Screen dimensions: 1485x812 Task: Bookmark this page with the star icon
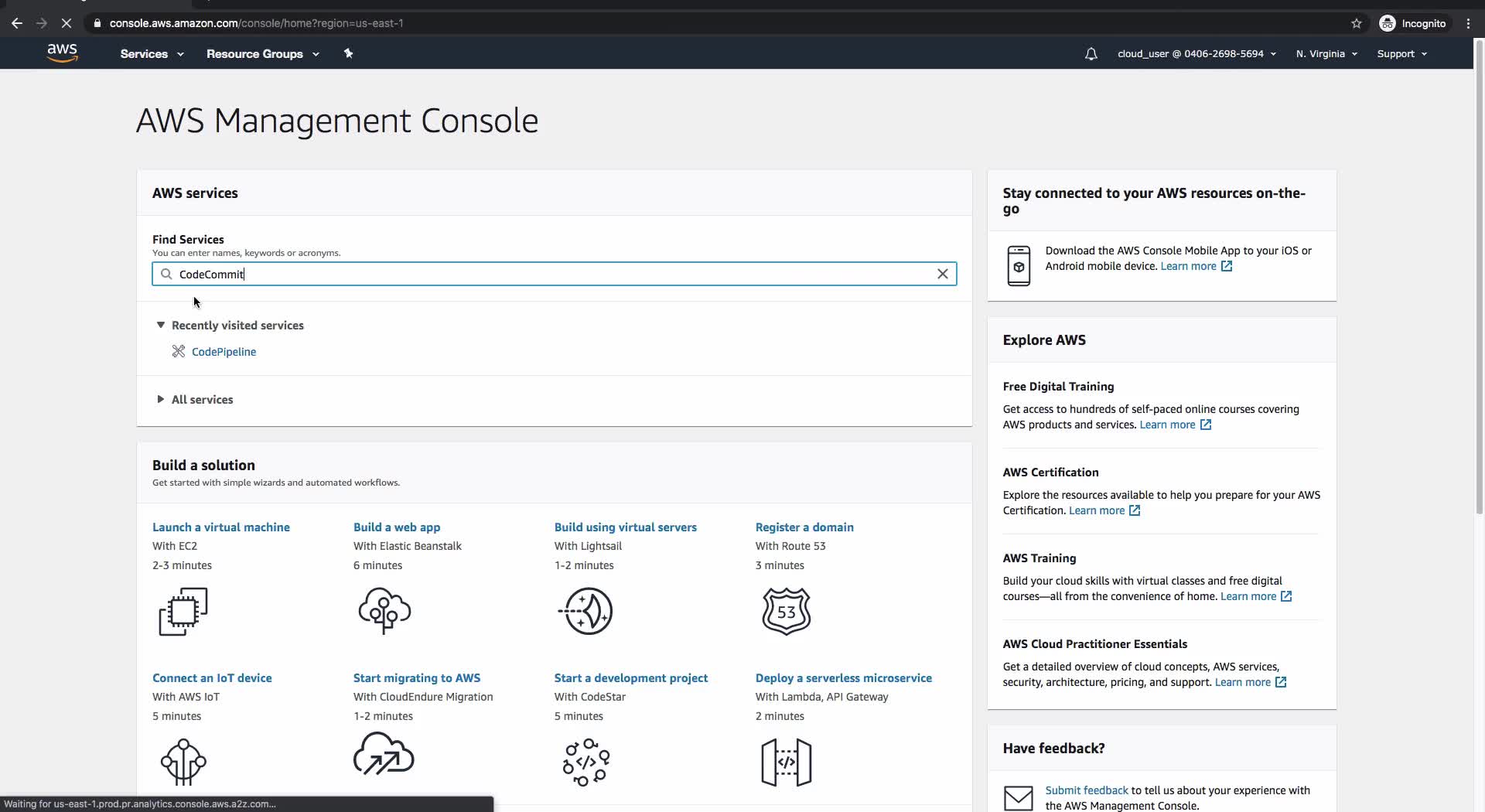(1356, 23)
